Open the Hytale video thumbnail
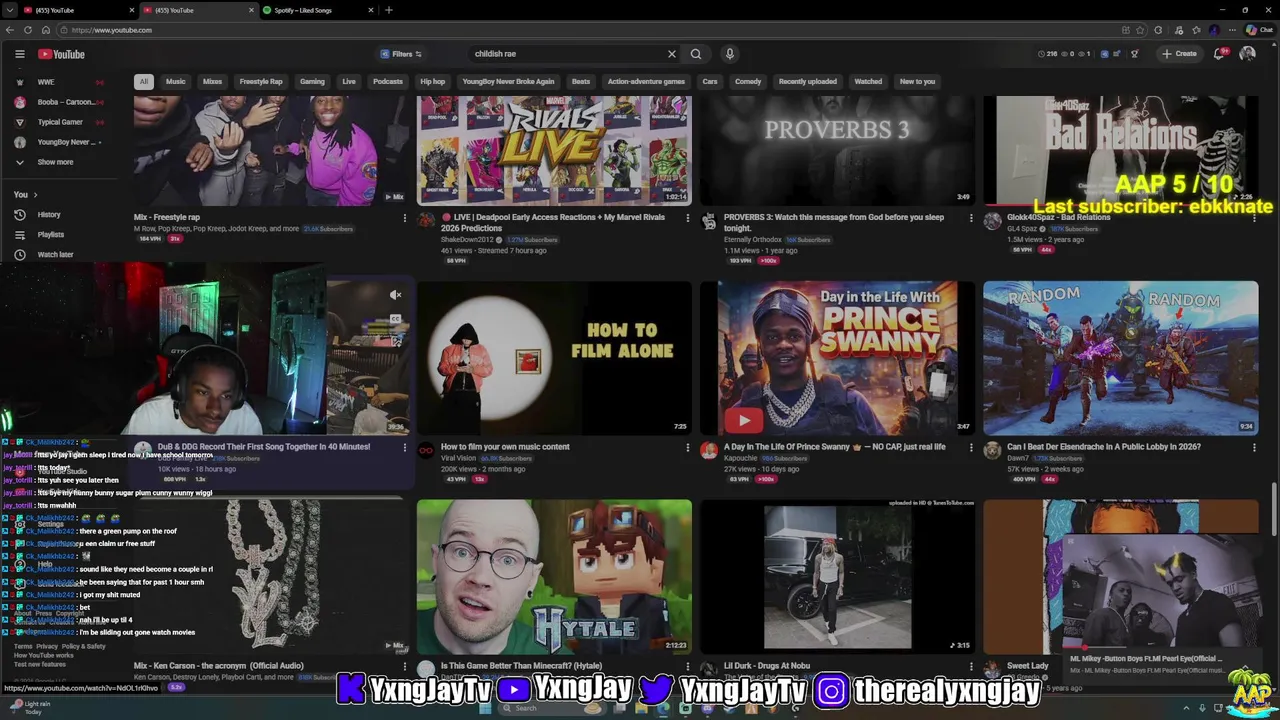Viewport: 1280px width, 720px height. click(554, 577)
